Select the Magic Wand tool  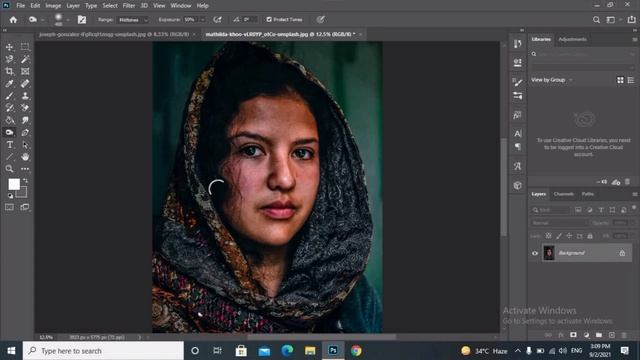point(25,59)
